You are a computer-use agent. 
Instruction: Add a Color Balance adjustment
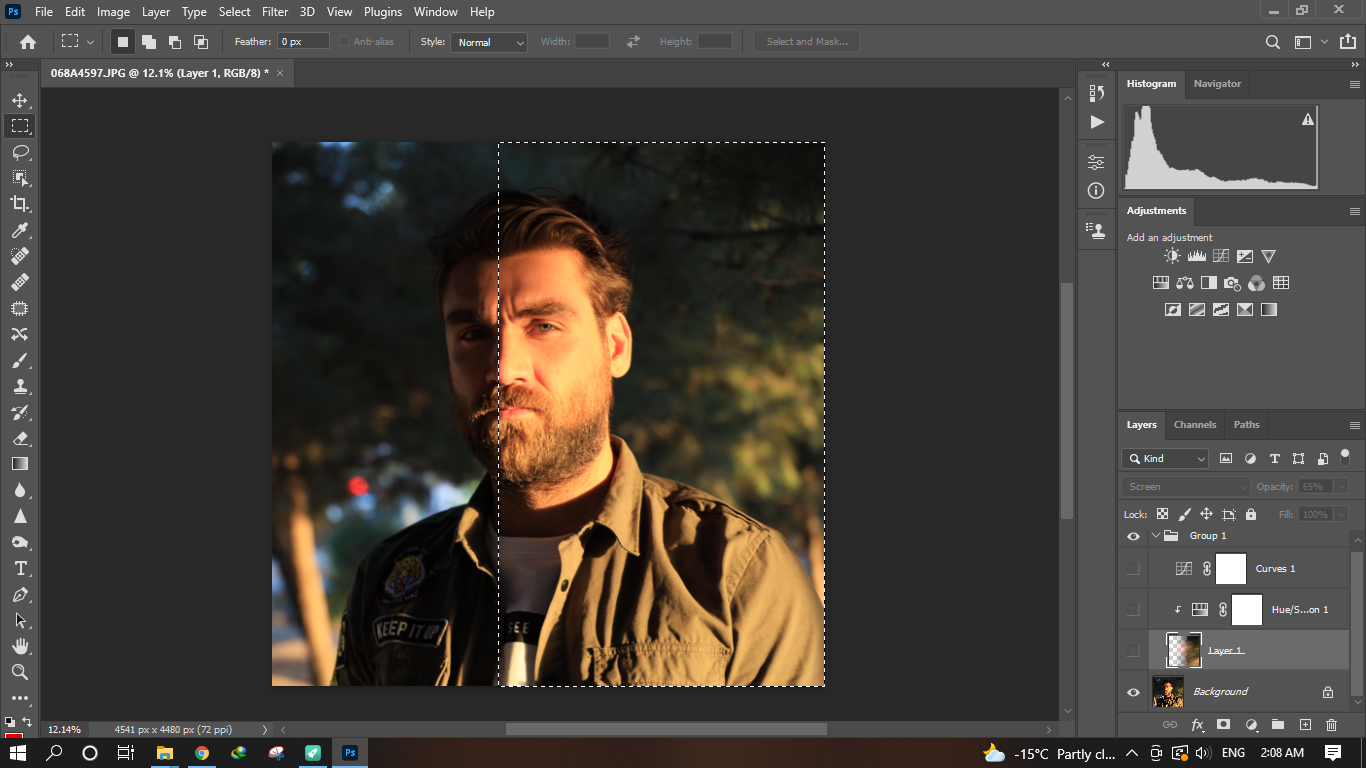point(1185,283)
